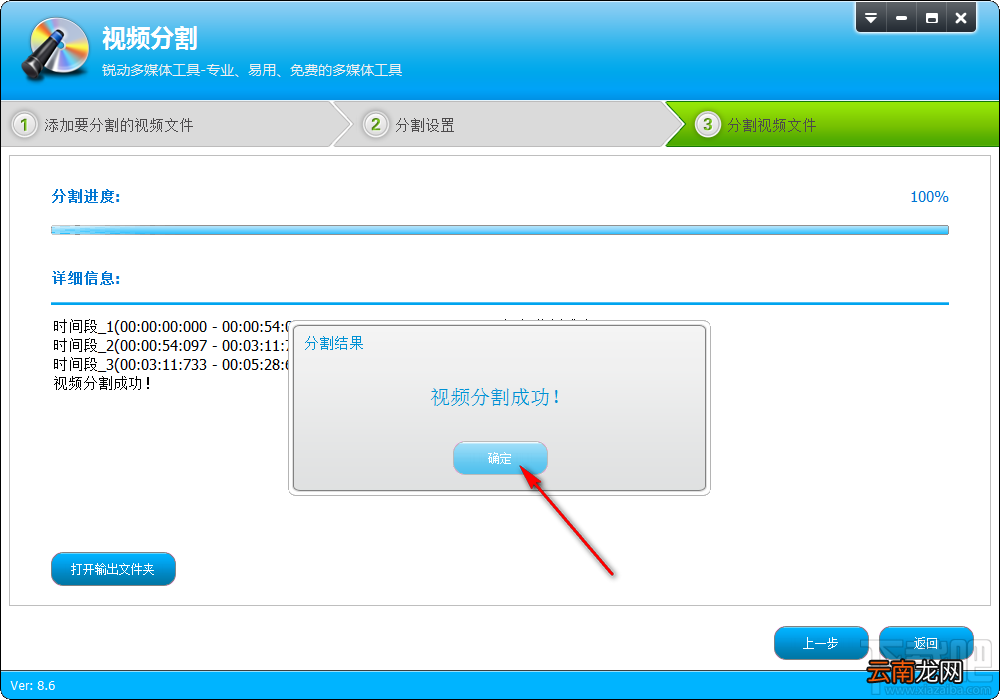The height and width of the screenshot is (700, 1000).
Task: Click the dialog message 视频分割成功！
Action: (x=496, y=397)
